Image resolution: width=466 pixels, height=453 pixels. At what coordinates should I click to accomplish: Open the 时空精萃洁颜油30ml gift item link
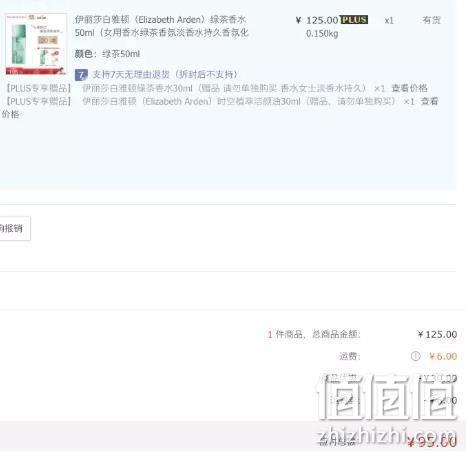click(x=239, y=101)
